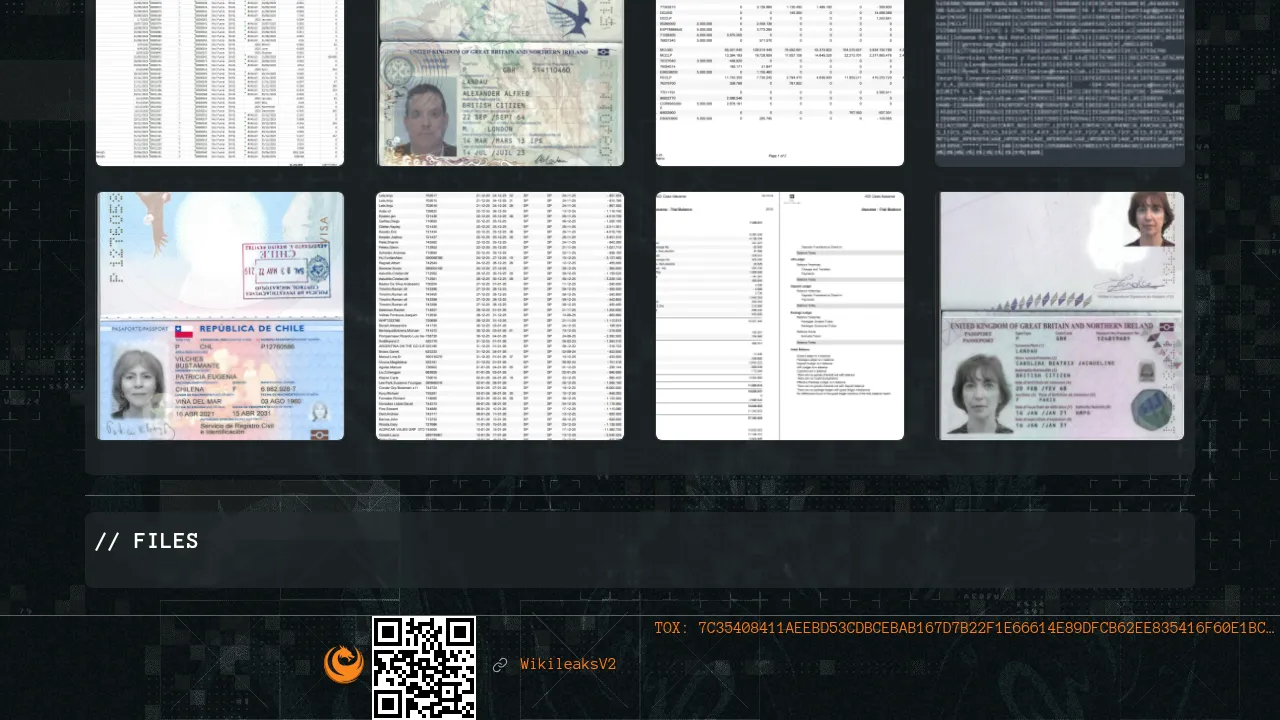Click the 'TOX:' label in the footer
The image size is (1280, 720).
tap(672, 628)
